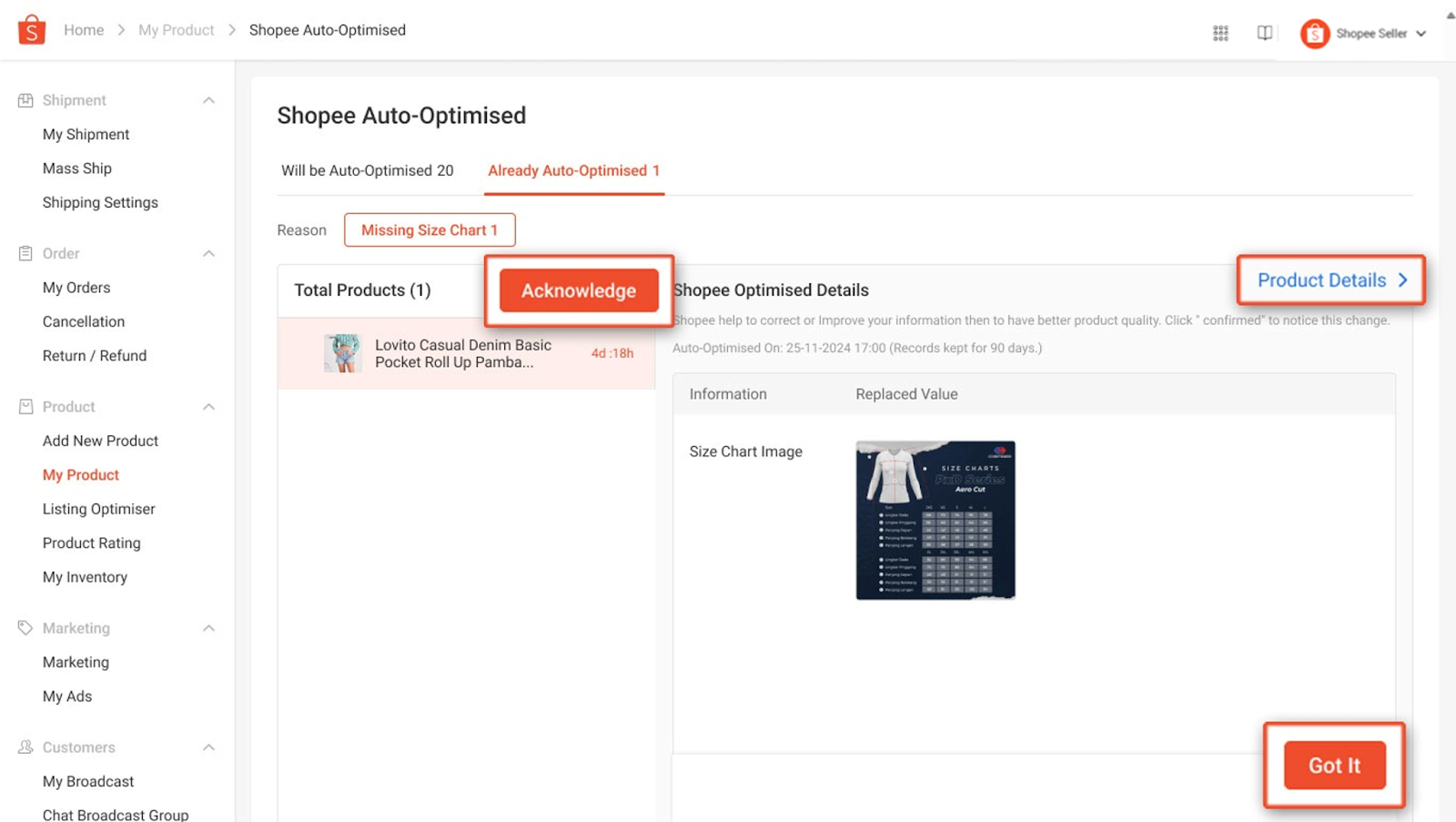This screenshot has height=822, width=1456.
Task: Filter by Missing Size Chart reason
Action: pos(430,230)
